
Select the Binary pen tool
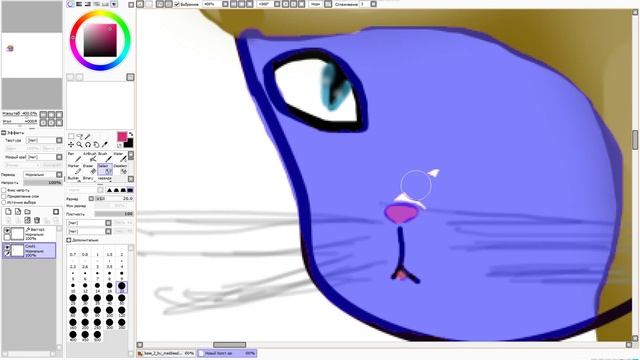[x=89, y=179]
